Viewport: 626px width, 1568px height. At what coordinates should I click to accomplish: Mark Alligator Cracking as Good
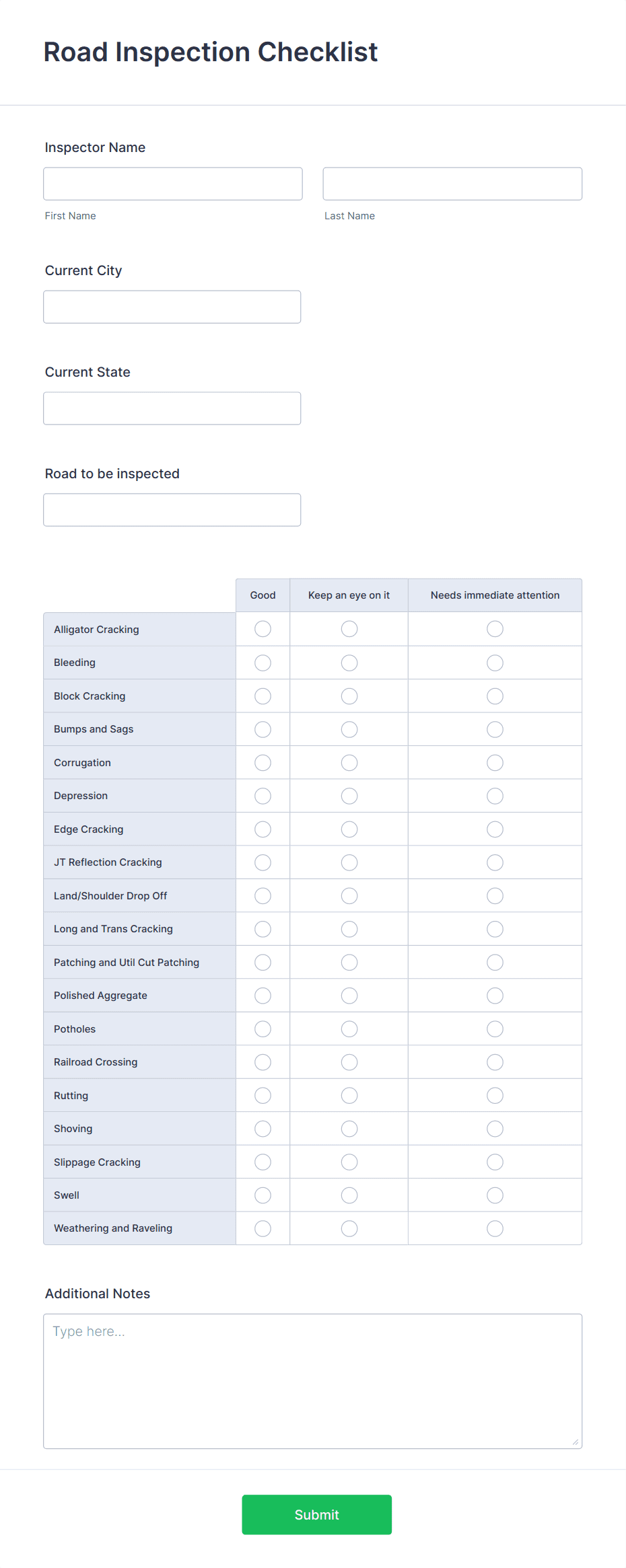coord(262,628)
